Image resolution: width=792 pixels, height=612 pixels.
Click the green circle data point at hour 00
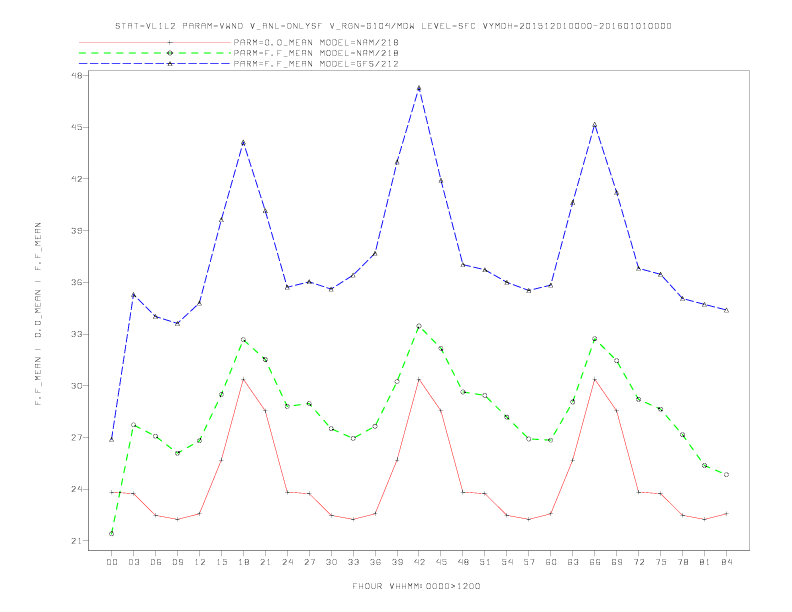tap(112, 533)
